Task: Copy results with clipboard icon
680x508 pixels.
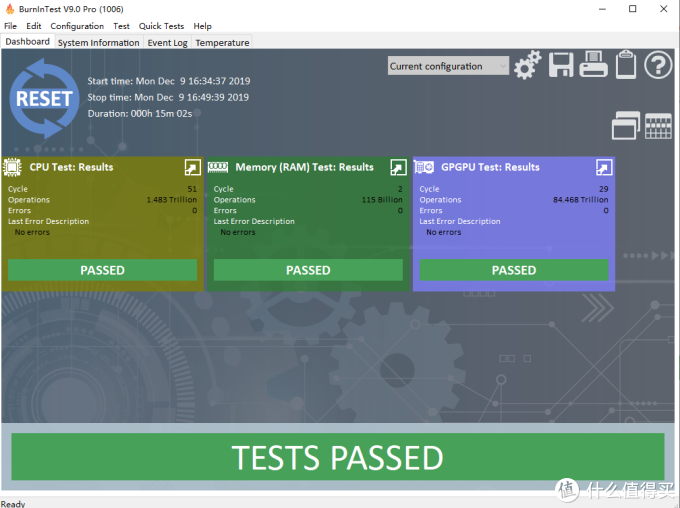Action: click(x=626, y=64)
